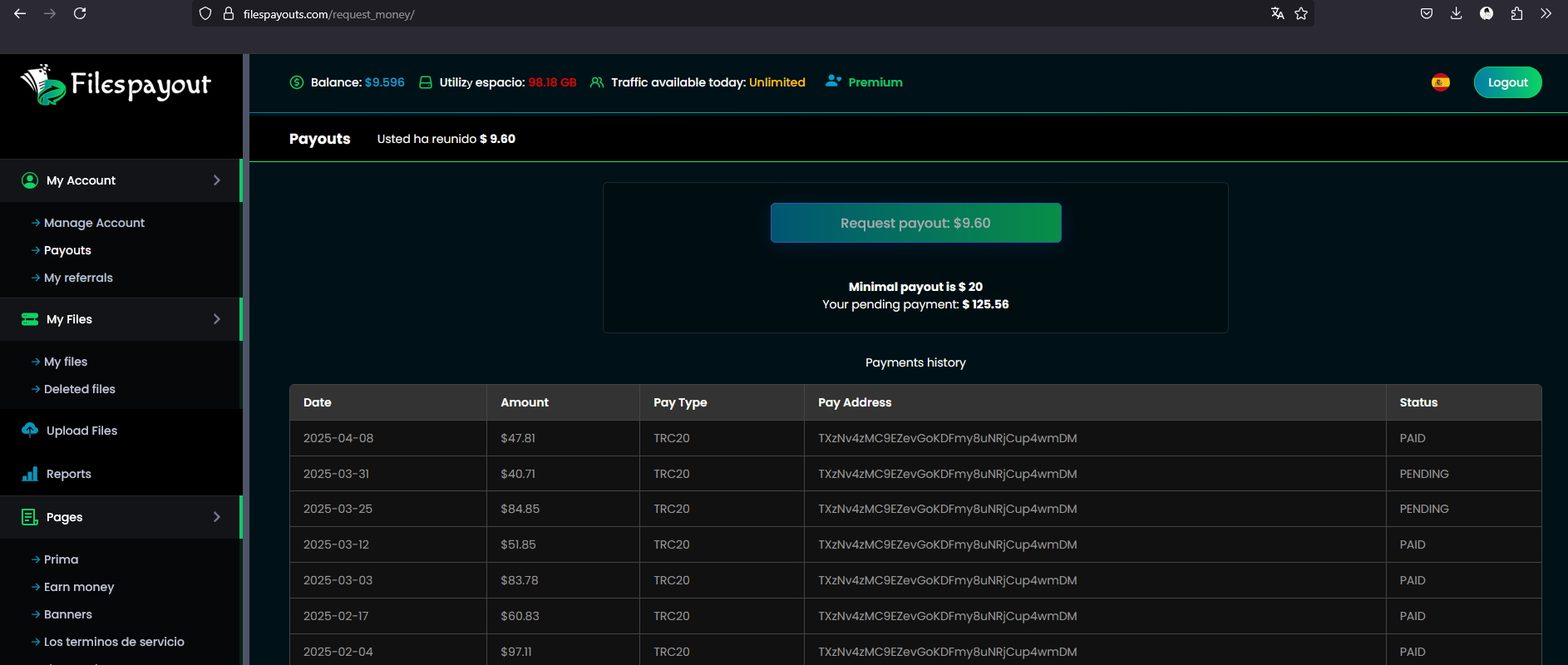Bookmark this page with star icon
1568x665 pixels.
(1301, 13)
